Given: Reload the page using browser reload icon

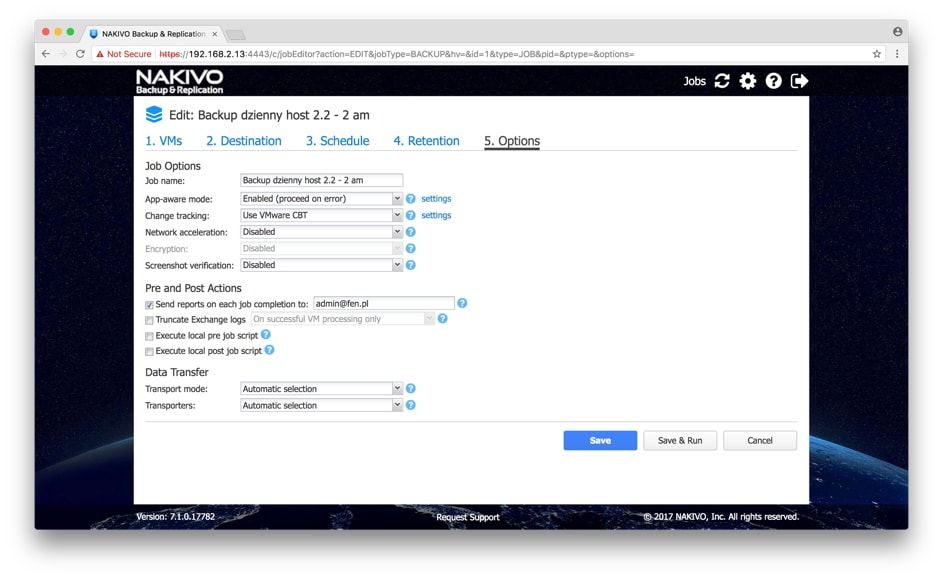Looking at the screenshot, I should click(80, 54).
